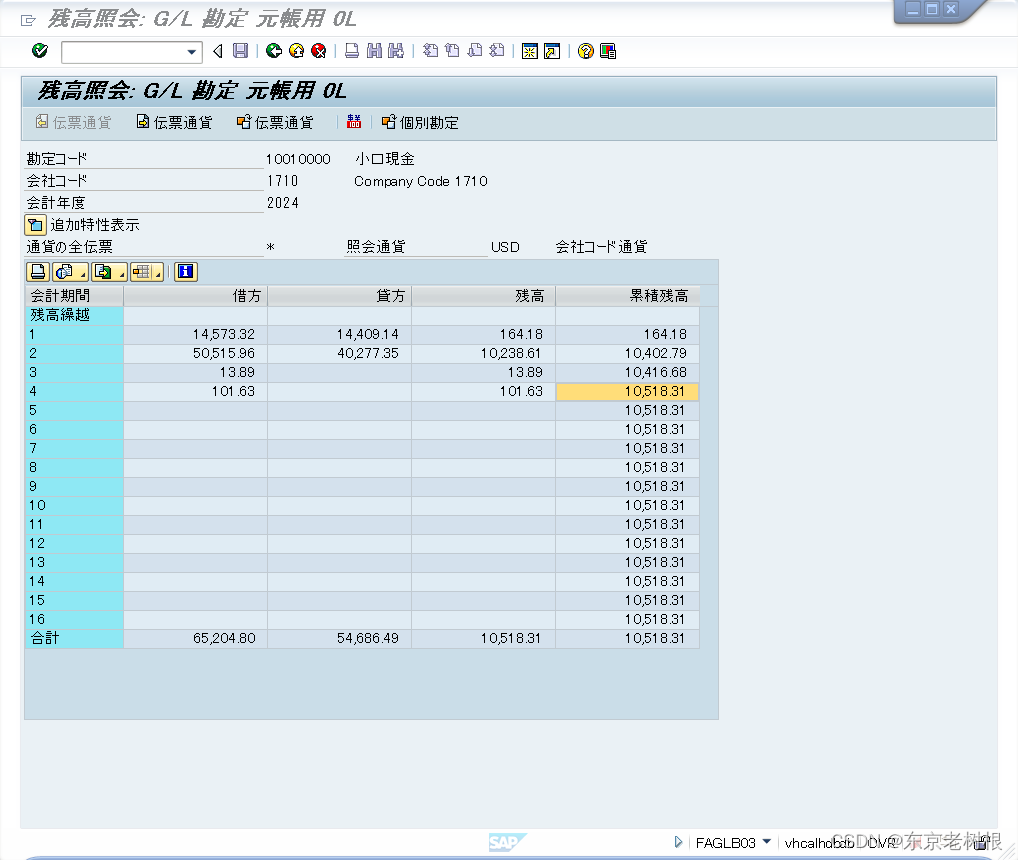Click total debit 65,204.80 in 合計 row
1018x860 pixels.
(224, 638)
